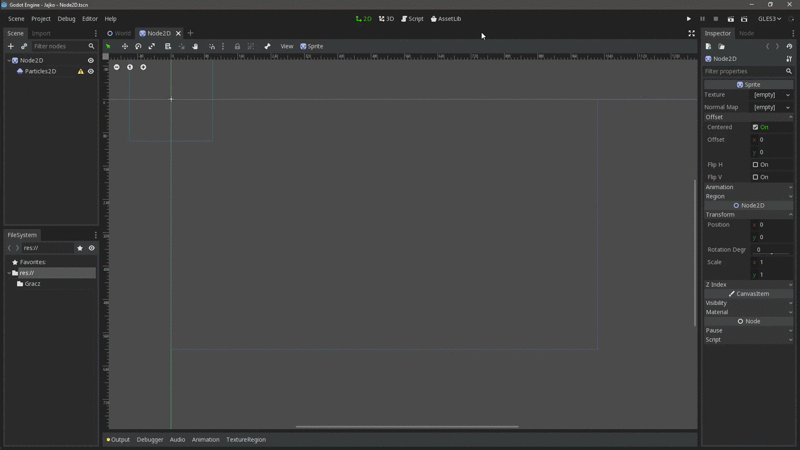Click the Select Mode arrow tool
The height and width of the screenshot is (450, 800).
[x=108, y=46]
